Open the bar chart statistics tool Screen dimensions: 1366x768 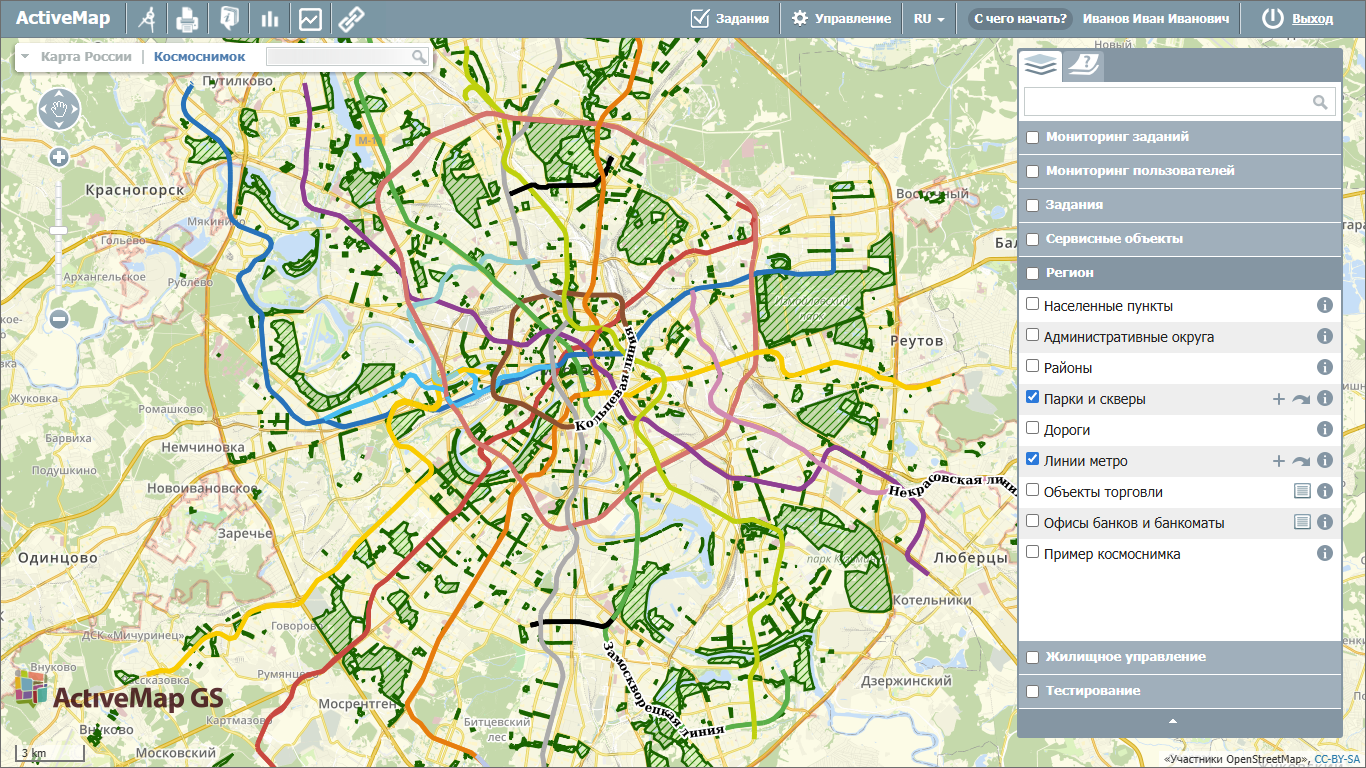(269, 18)
